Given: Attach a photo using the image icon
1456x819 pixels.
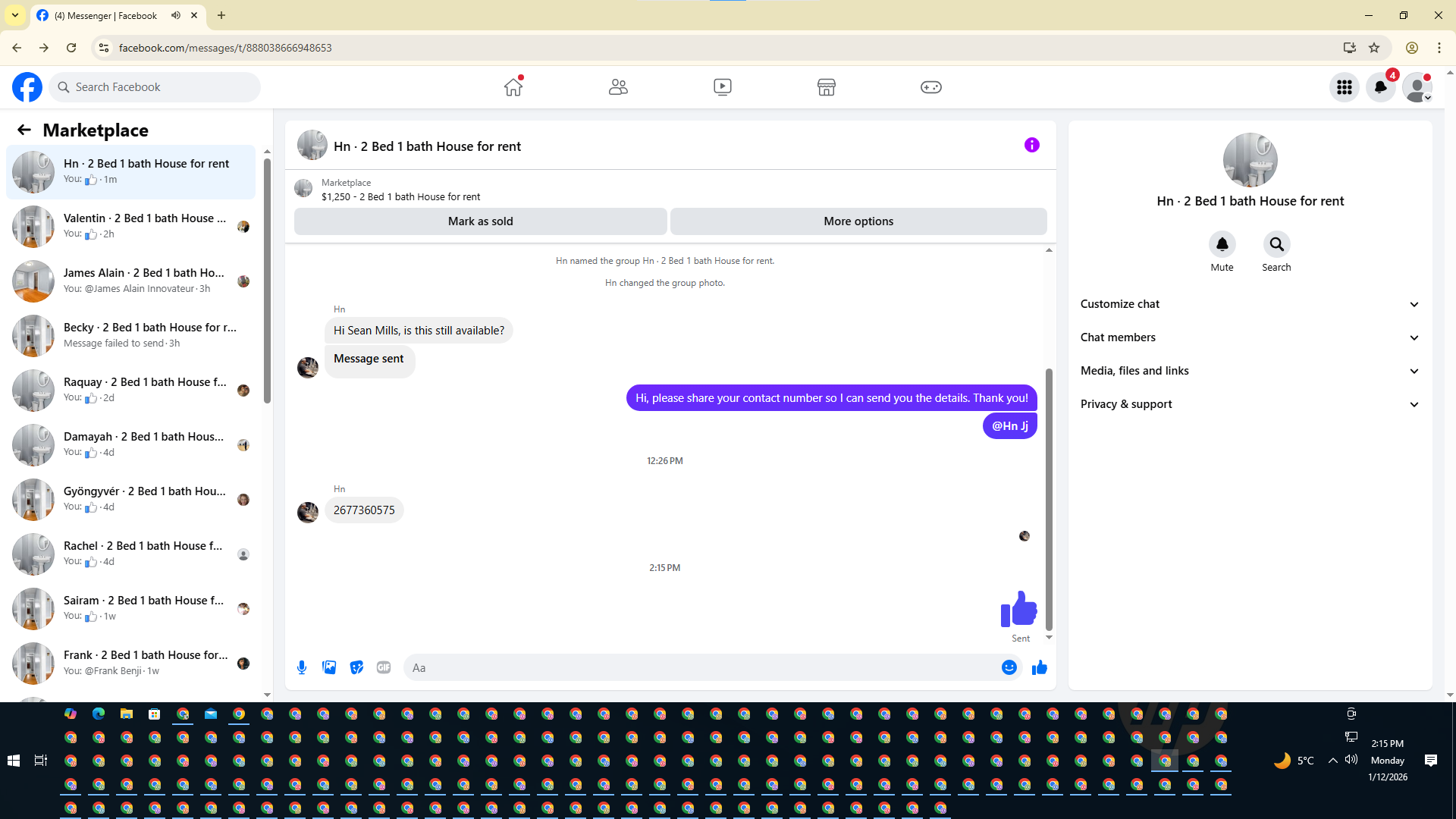Looking at the screenshot, I should [329, 667].
